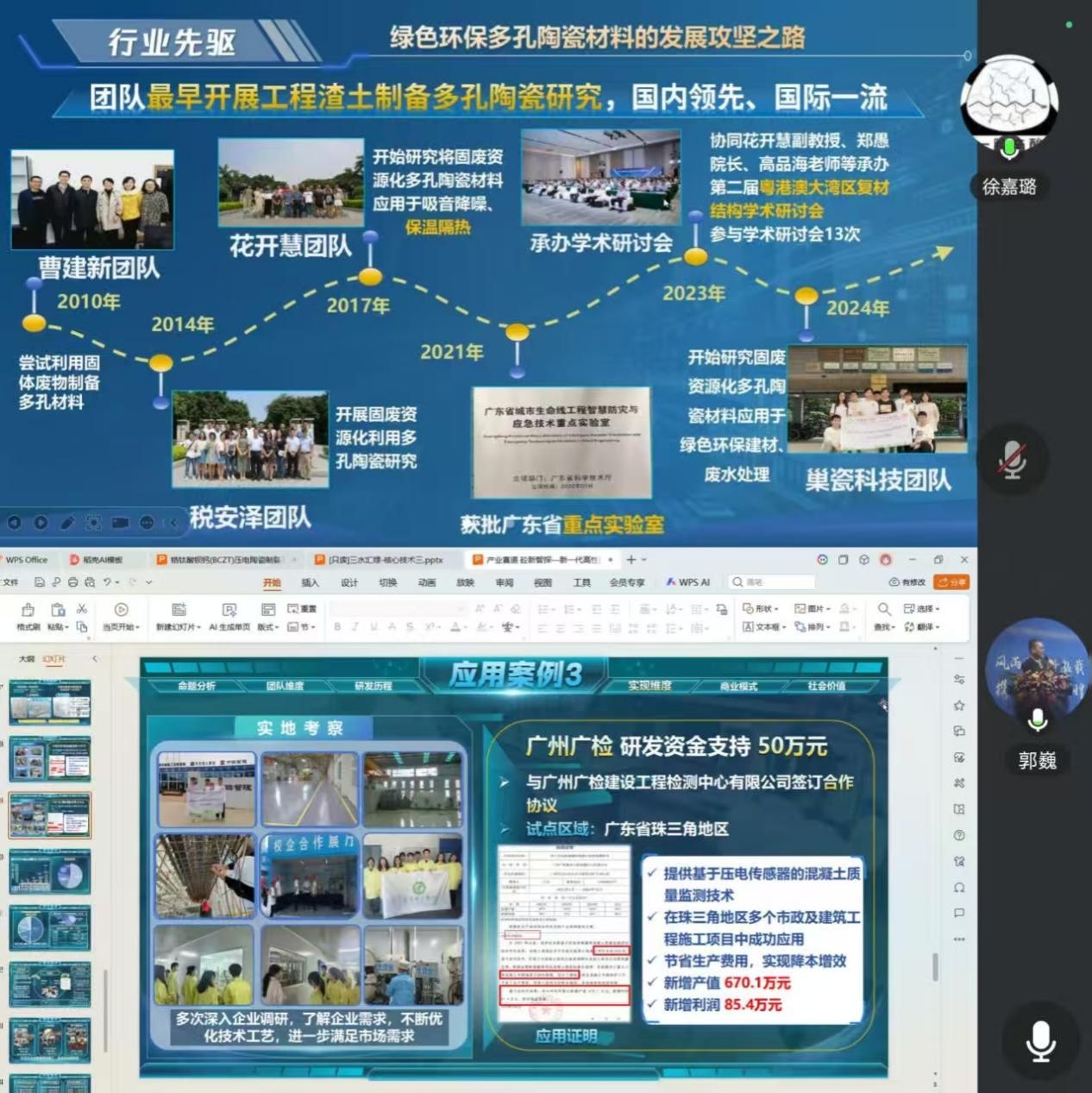Go to previous slide with the back arrow
Screen dimensions: 1092x1093
click(x=14, y=523)
